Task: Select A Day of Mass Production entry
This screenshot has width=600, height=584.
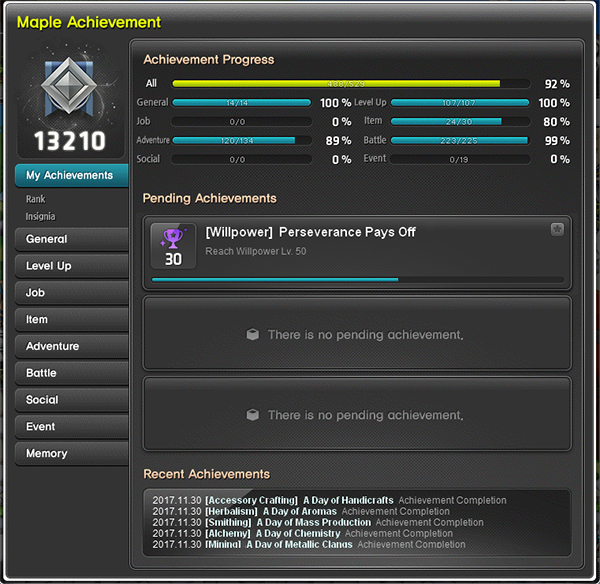Action: click(318, 522)
